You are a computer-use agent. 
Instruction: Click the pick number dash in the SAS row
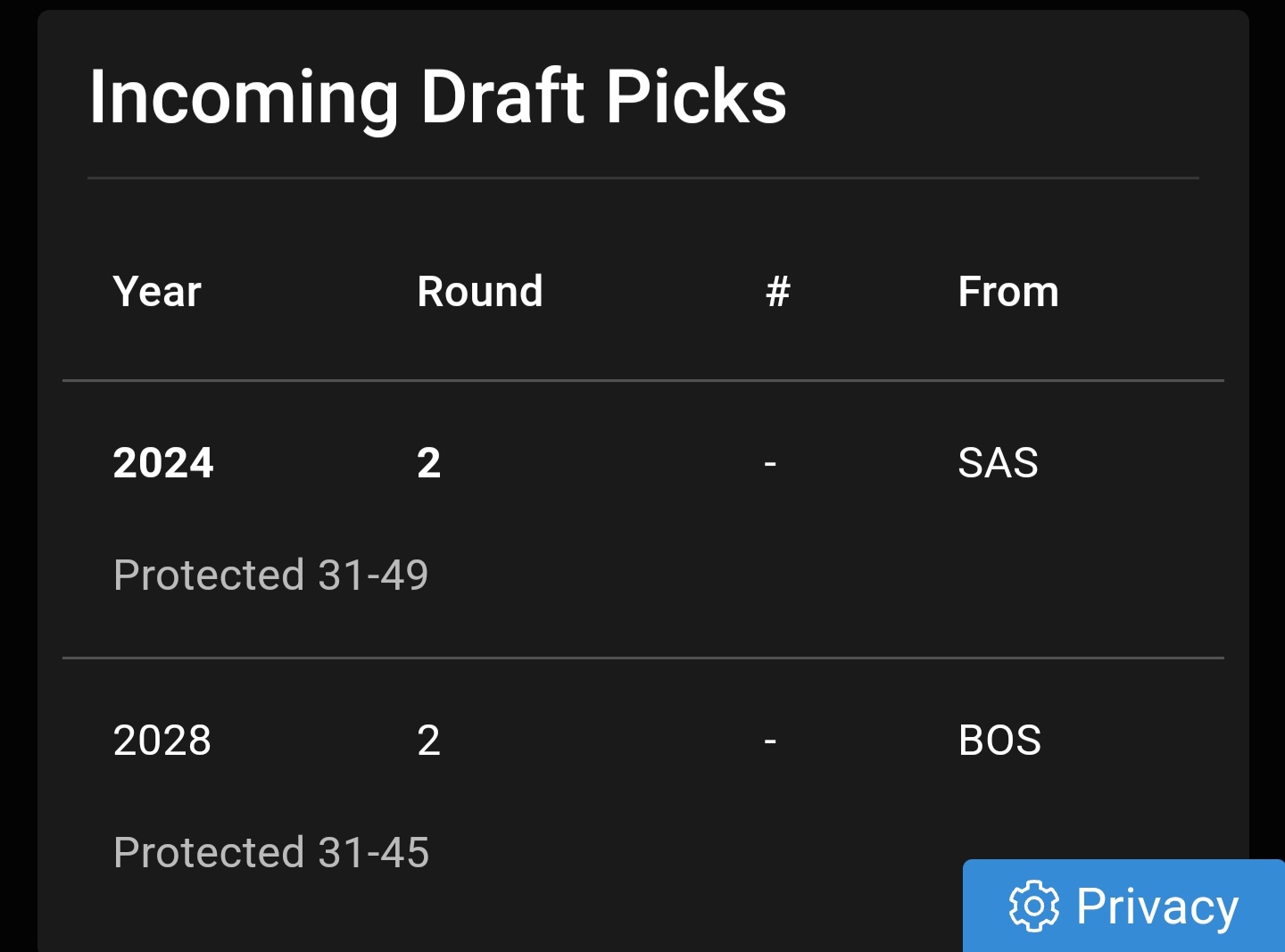point(770,464)
